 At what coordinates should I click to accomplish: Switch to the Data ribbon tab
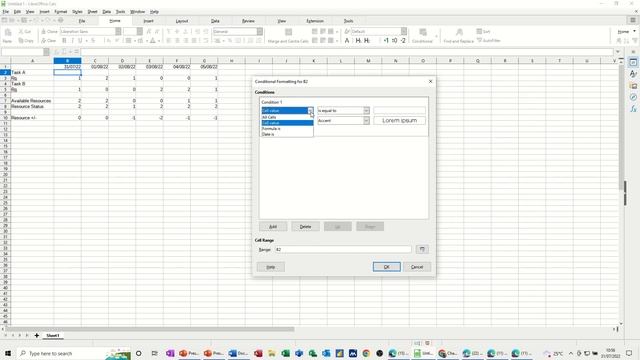(x=215, y=21)
